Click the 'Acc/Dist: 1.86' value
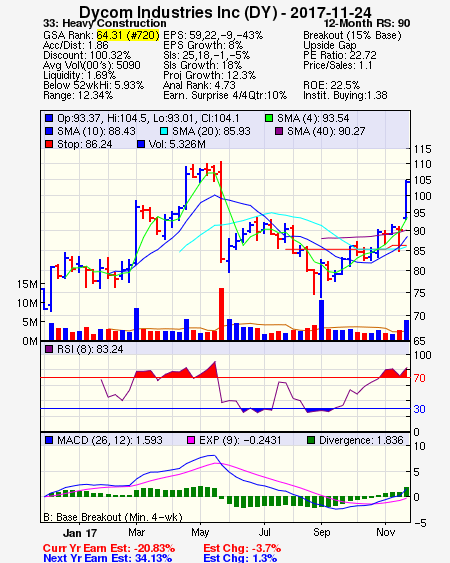 point(76,45)
